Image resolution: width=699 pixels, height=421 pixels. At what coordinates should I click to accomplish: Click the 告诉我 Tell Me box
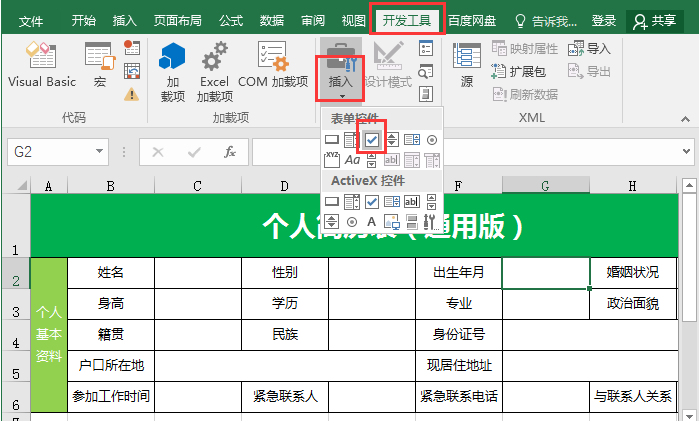click(x=546, y=21)
